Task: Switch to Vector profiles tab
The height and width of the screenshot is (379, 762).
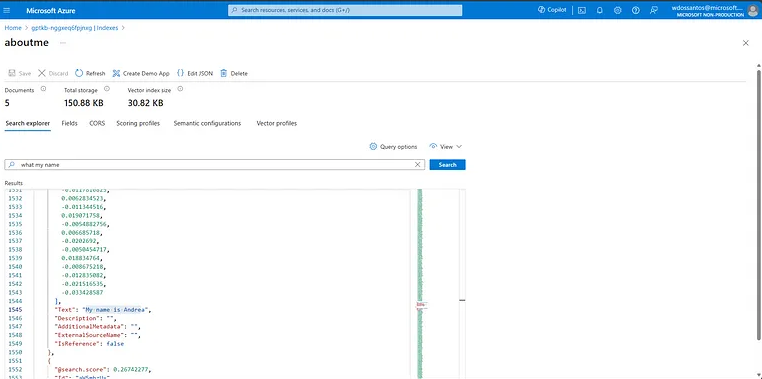Action: 277,123
